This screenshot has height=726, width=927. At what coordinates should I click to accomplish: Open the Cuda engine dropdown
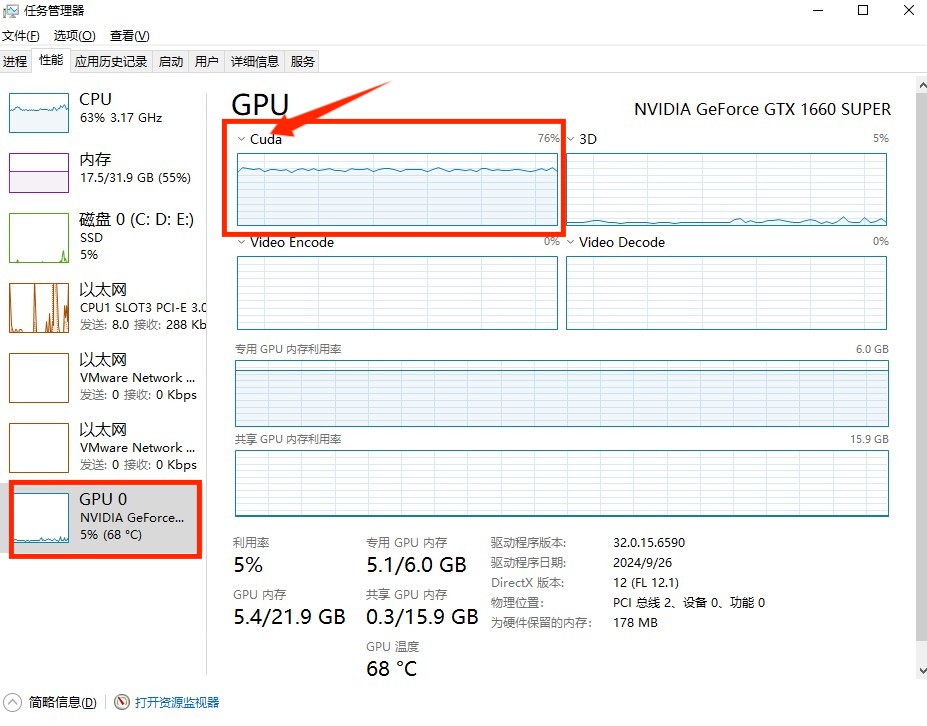click(241, 139)
